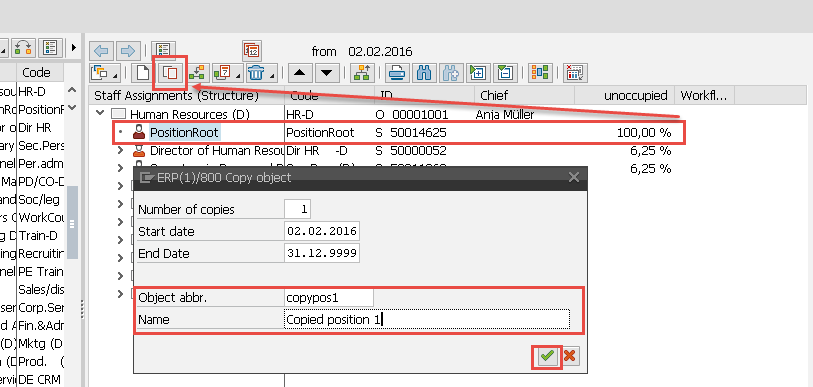The image size is (813, 387).
Task: Open the date and preview period calendar icon
Action: (x=252, y=50)
